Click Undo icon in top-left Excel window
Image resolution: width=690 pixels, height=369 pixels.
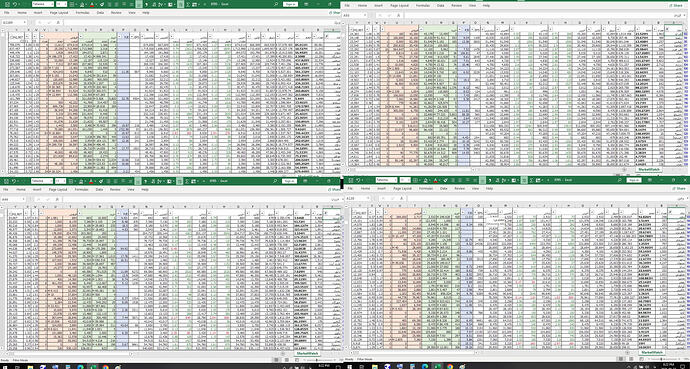pos(15,4)
